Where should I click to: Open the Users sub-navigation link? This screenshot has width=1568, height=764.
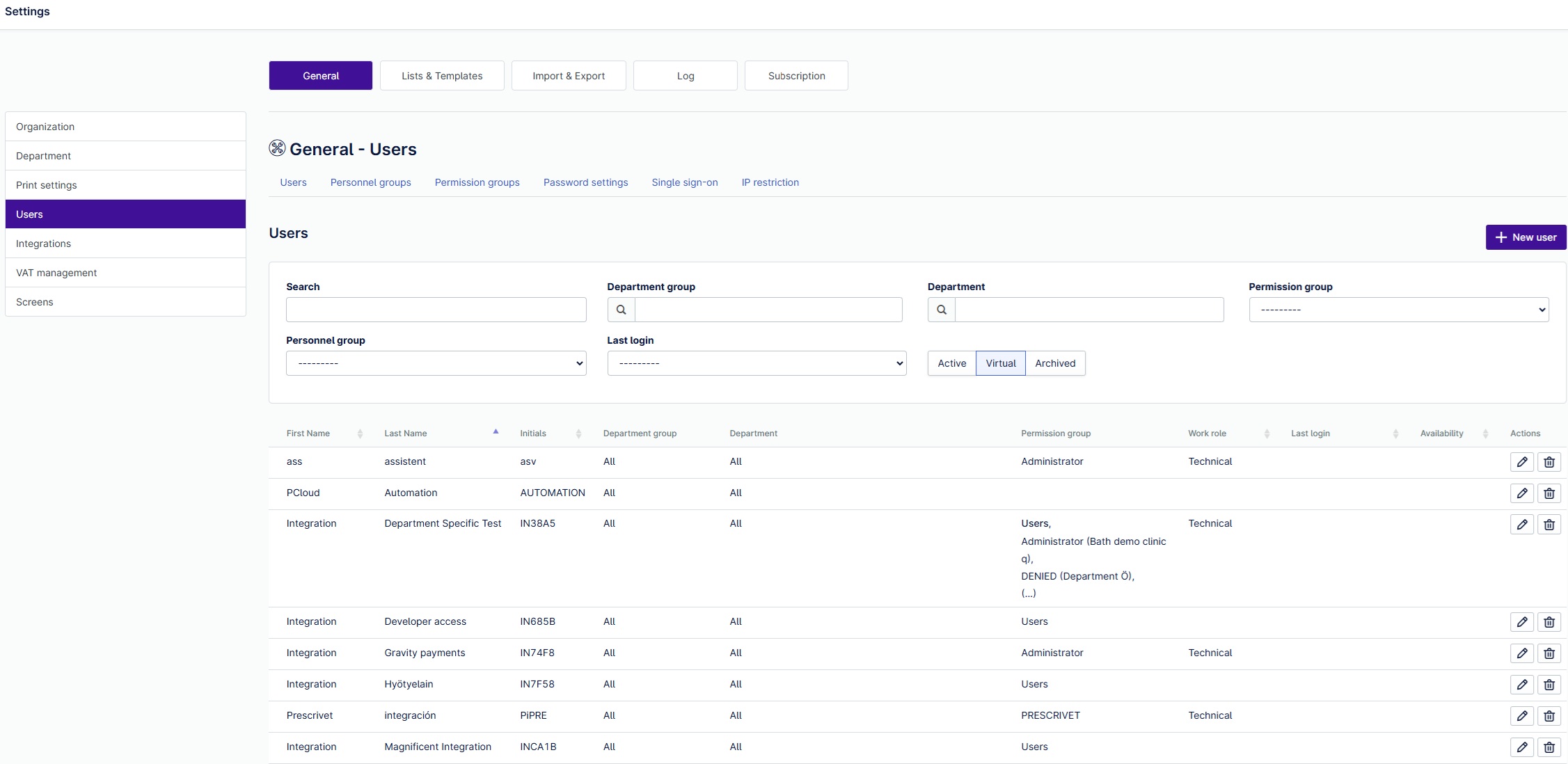(x=293, y=182)
